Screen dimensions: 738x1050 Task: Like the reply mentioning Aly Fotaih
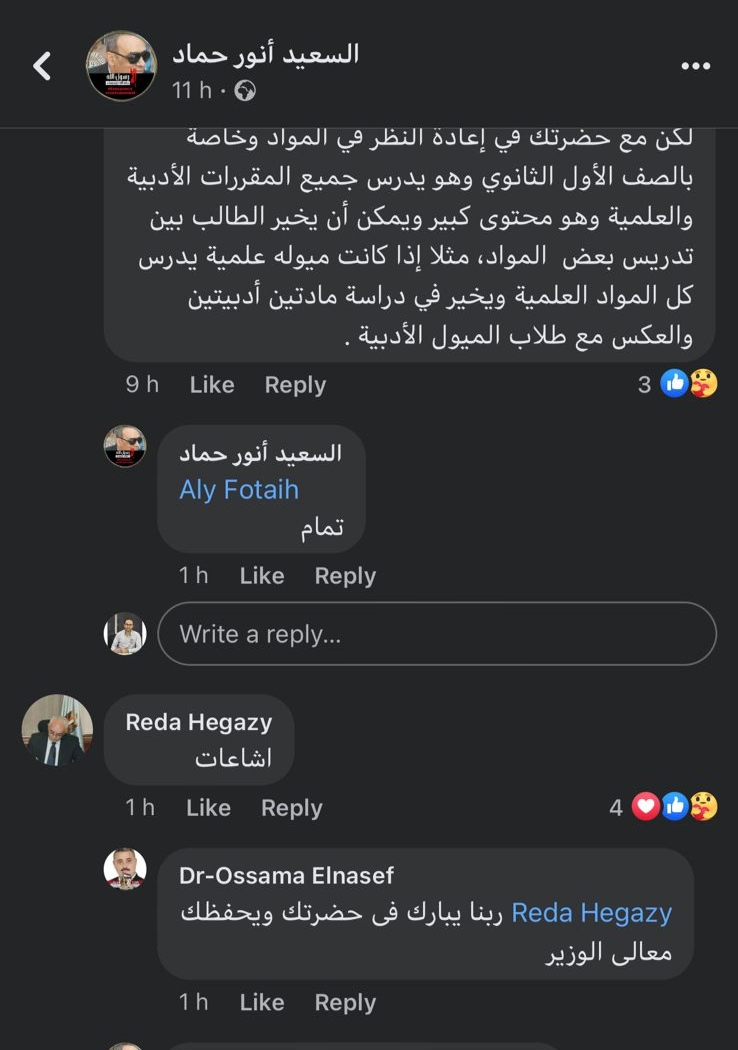262,576
